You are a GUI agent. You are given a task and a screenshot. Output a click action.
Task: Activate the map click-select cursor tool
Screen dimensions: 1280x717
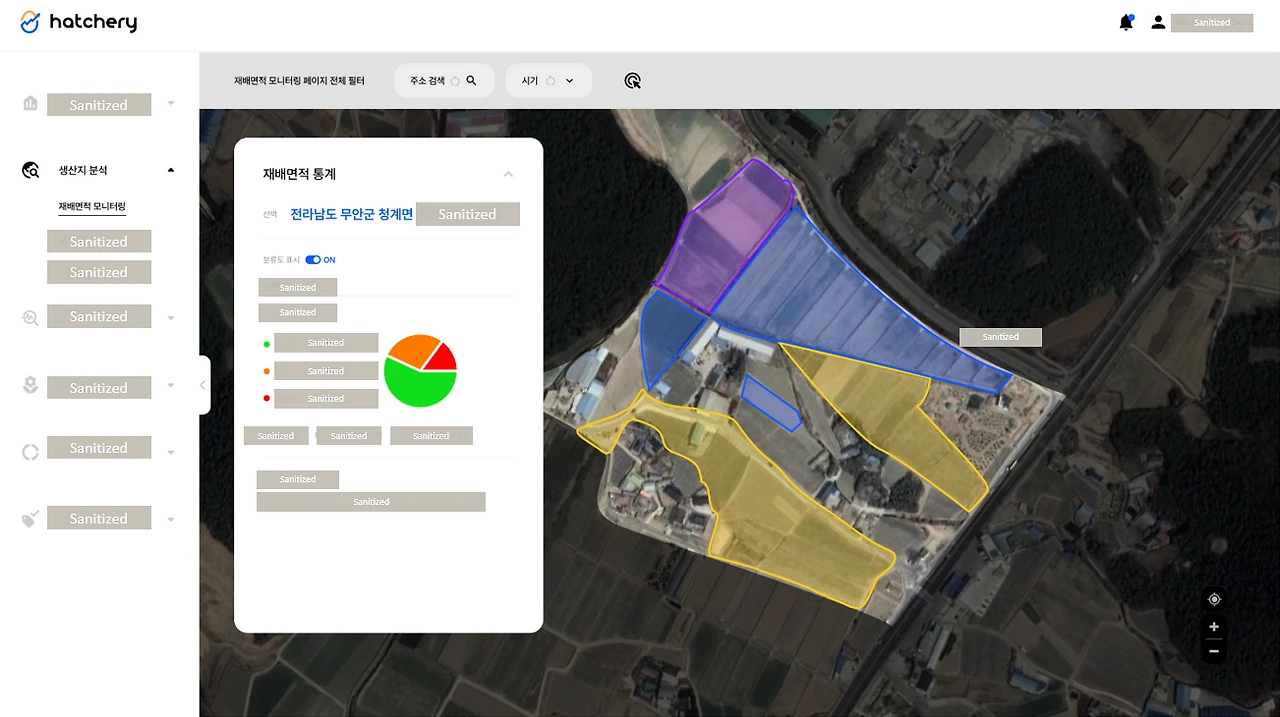[x=632, y=81]
